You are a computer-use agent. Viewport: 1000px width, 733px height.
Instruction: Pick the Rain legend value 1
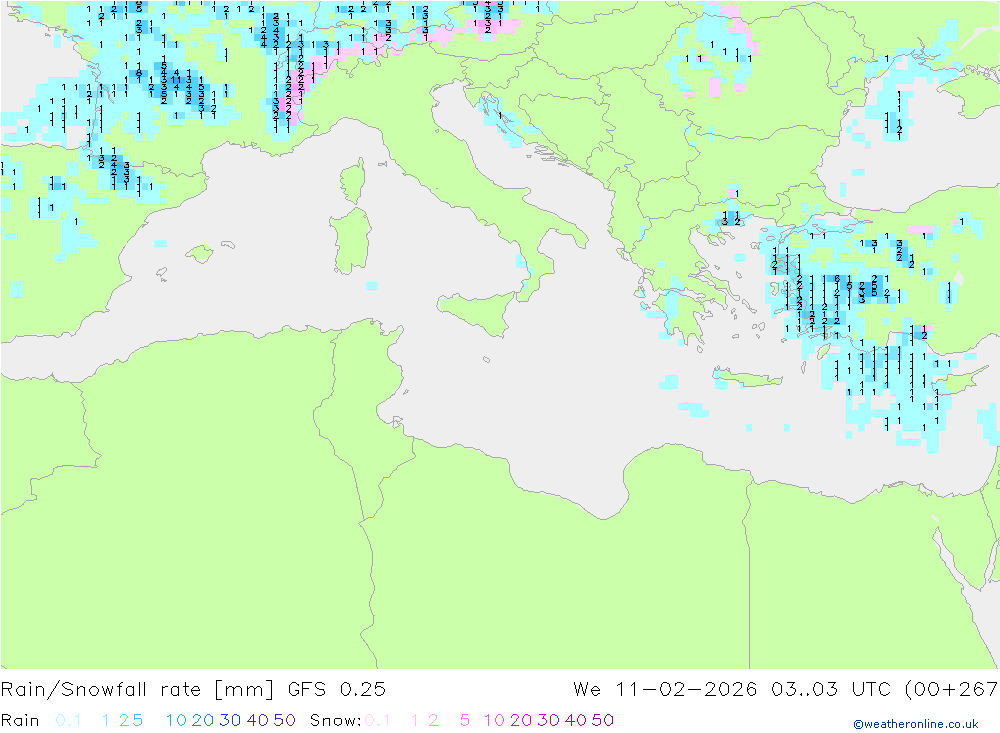[x=106, y=720]
